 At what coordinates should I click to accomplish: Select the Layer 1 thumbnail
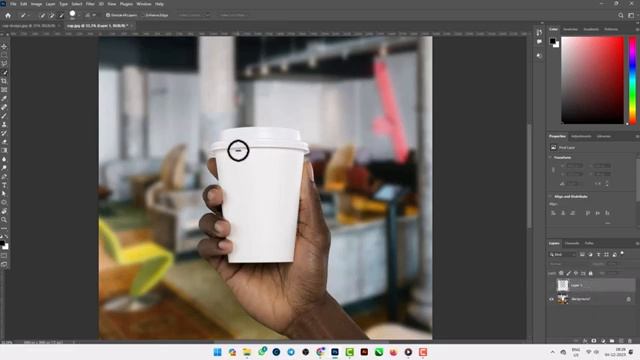[563, 285]
